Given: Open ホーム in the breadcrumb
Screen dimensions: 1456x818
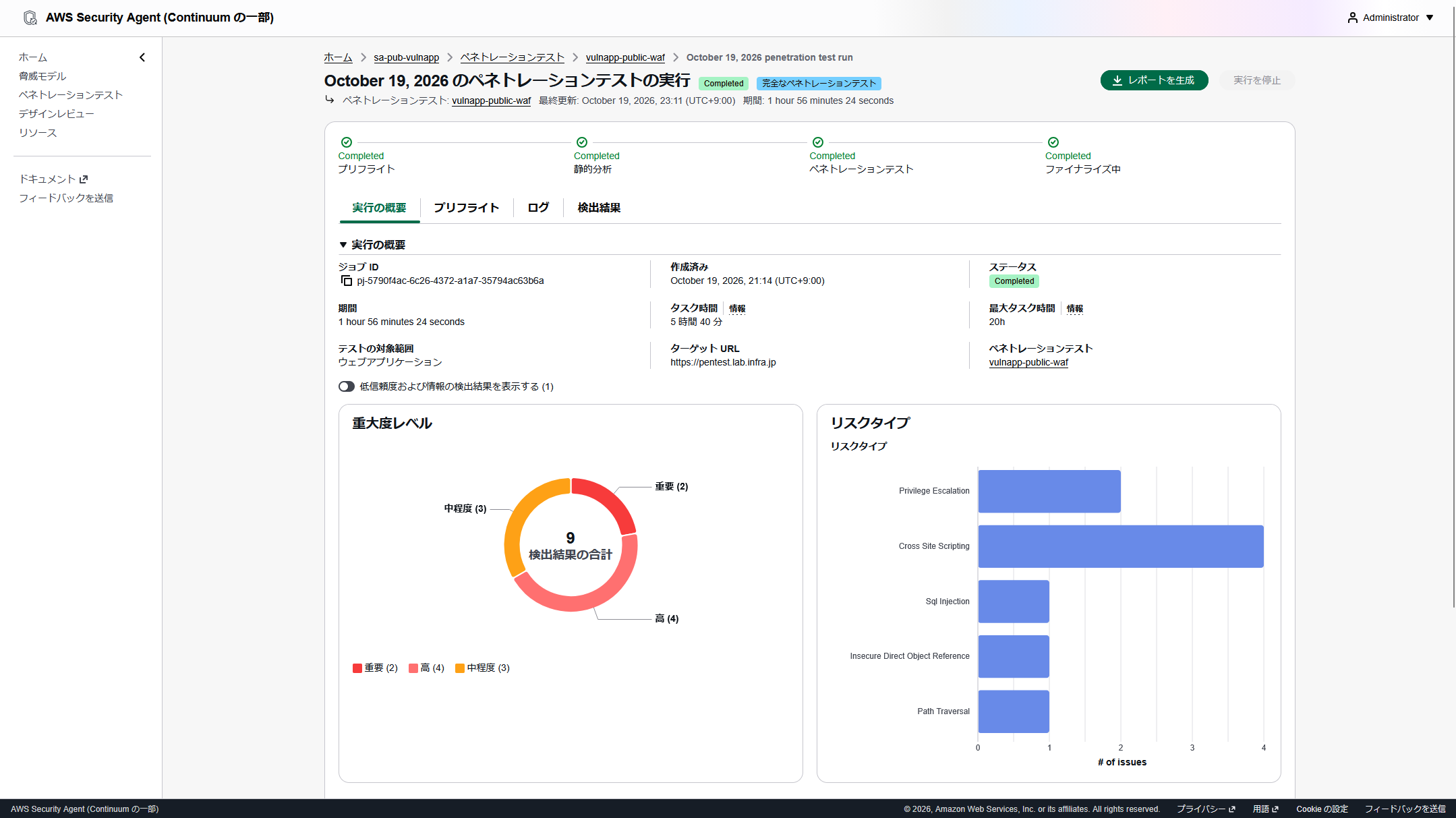Looking at the screenshot, I should pyautogui.click(x=338, y=57).
